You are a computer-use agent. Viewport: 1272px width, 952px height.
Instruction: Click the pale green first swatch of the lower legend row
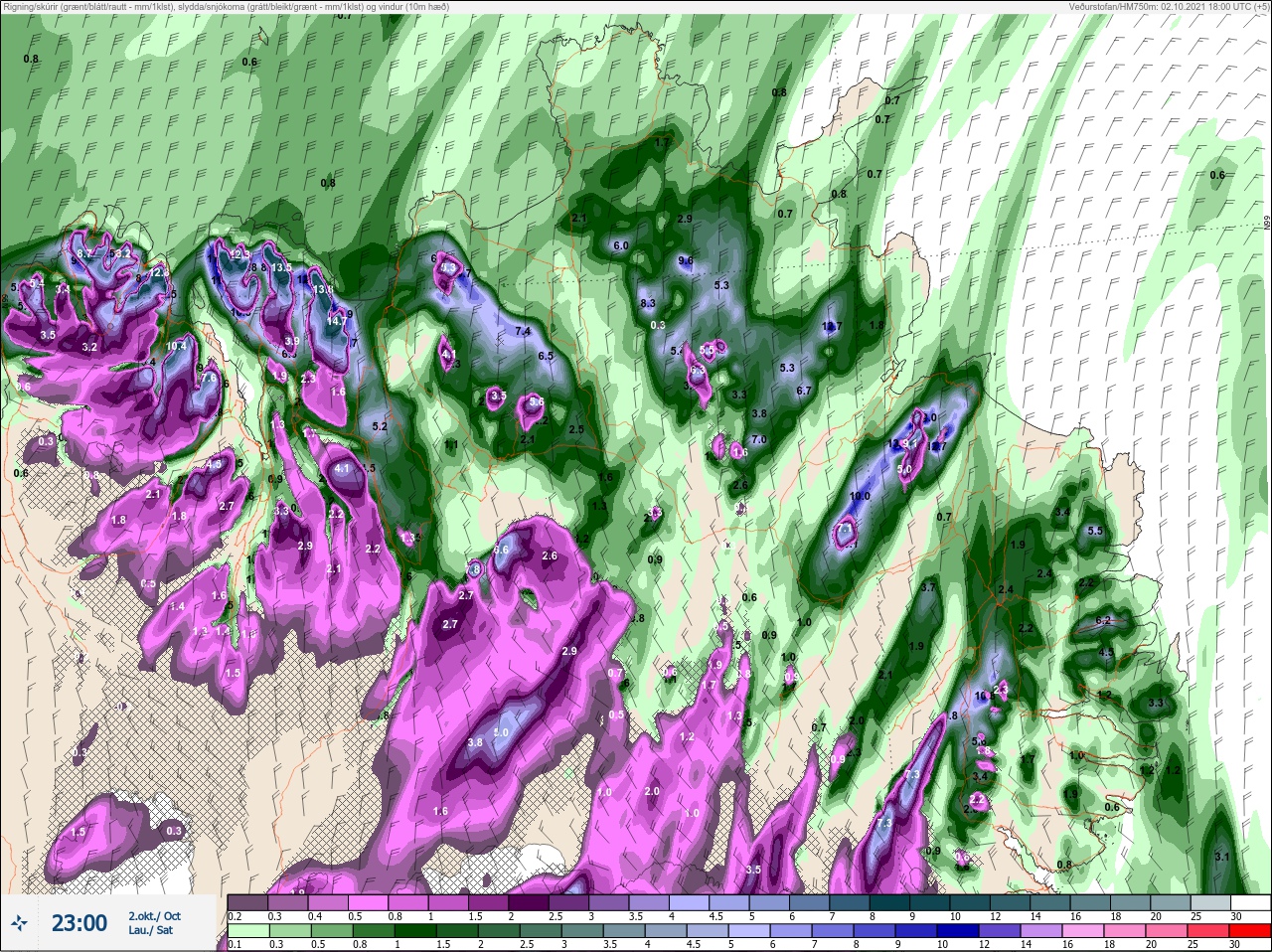tap(246, 931)
